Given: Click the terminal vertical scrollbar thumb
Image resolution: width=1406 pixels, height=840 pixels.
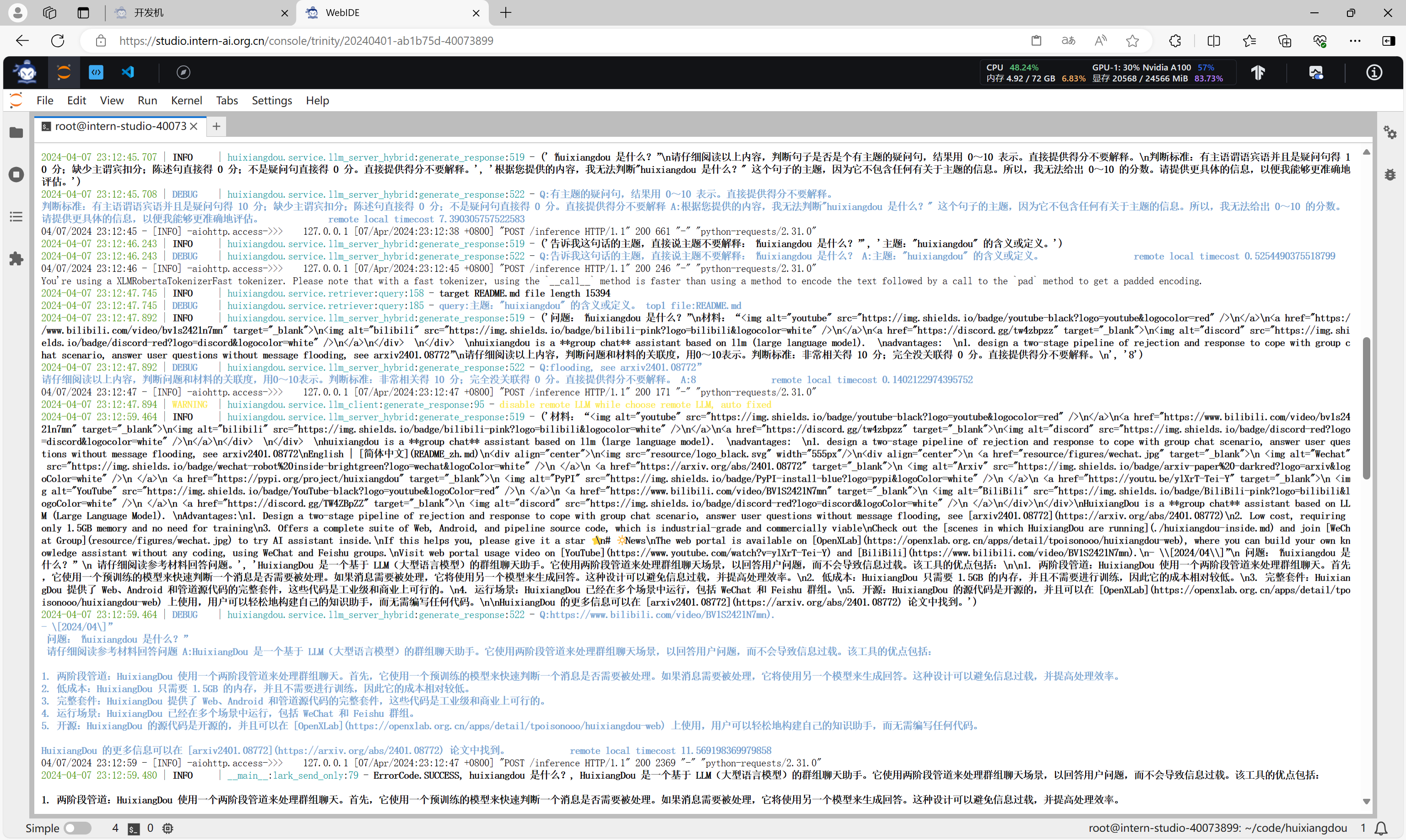Looking at the screenshot, I should 1366,408.
